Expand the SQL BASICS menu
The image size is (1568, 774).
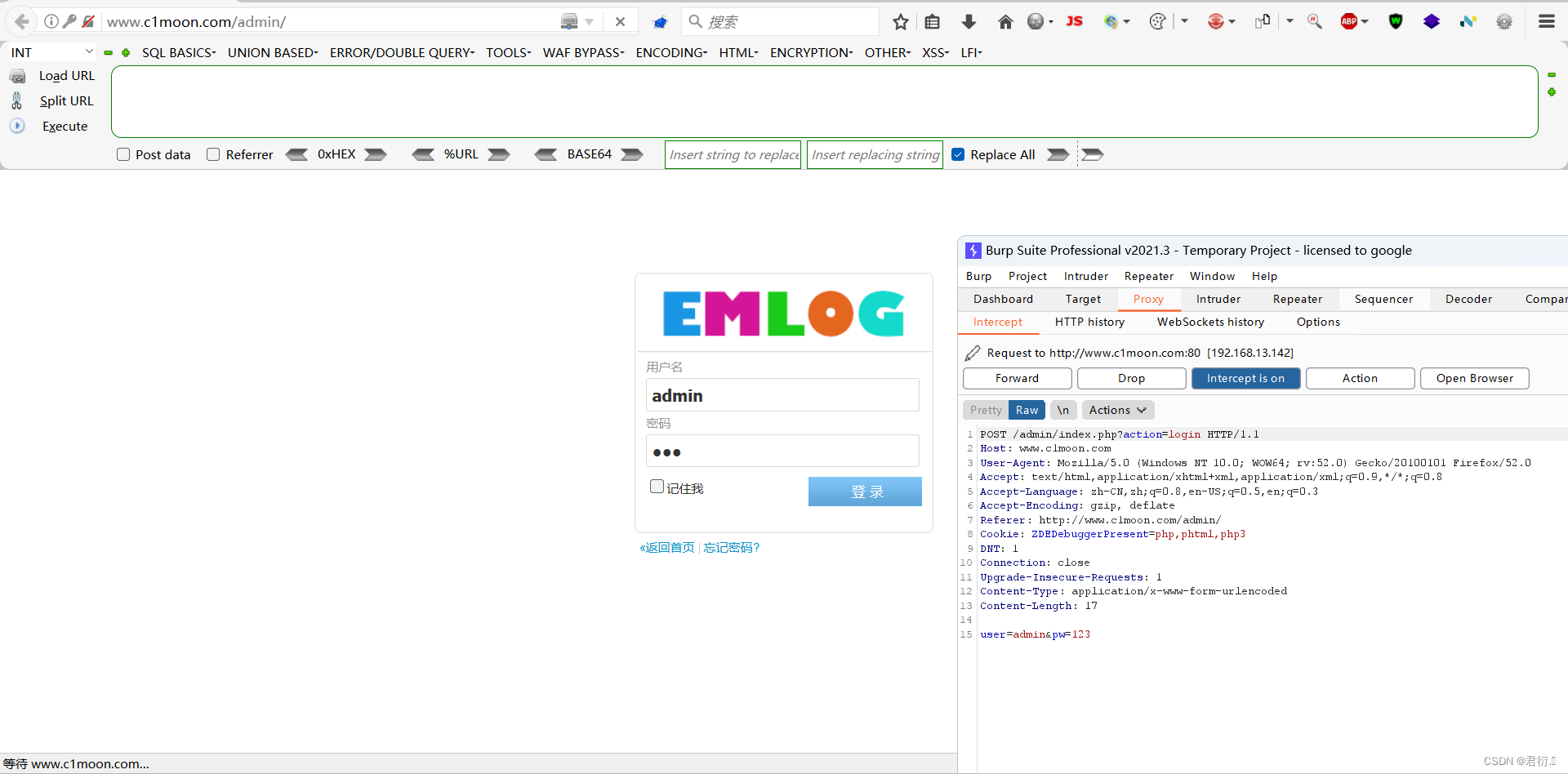(179, 52)
